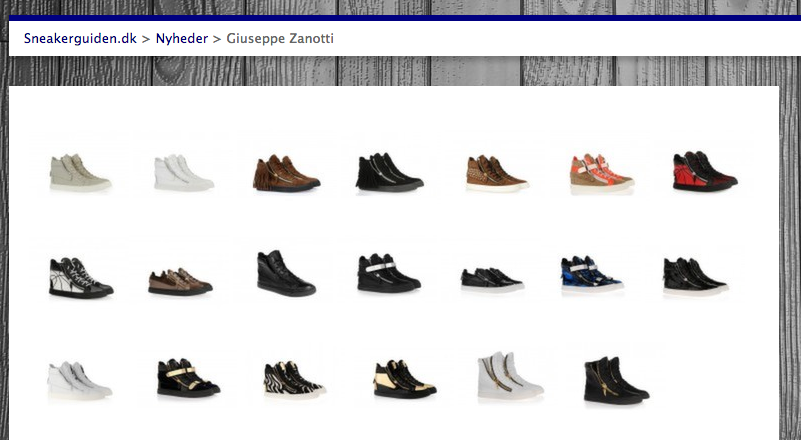This screenshot has height=440, width=801.
Task: Choose the orange and tan strap sneaker
Action: click(x=602, y=174)
